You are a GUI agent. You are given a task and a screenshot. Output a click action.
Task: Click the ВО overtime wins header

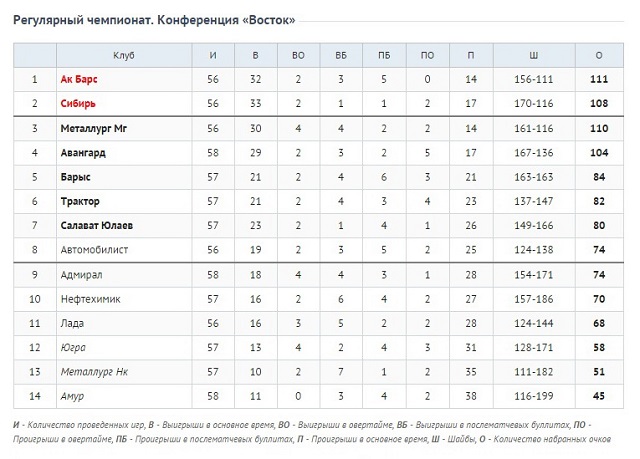(x=298, y=55)
